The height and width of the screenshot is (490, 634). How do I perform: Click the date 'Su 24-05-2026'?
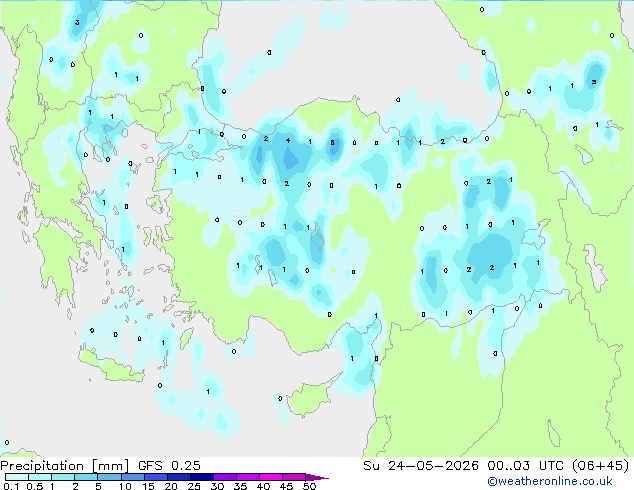(421, 465)
